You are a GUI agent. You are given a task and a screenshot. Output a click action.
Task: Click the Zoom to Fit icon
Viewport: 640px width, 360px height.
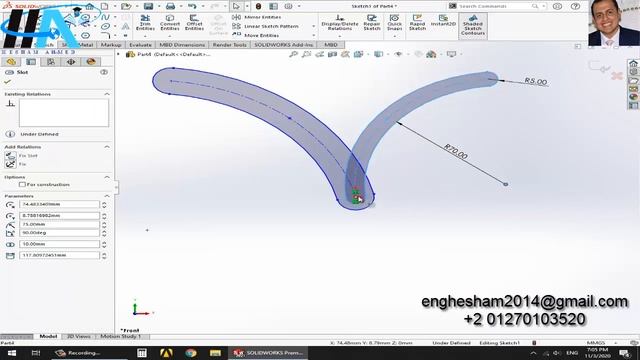pyautogui.click(x=293, y=54)
